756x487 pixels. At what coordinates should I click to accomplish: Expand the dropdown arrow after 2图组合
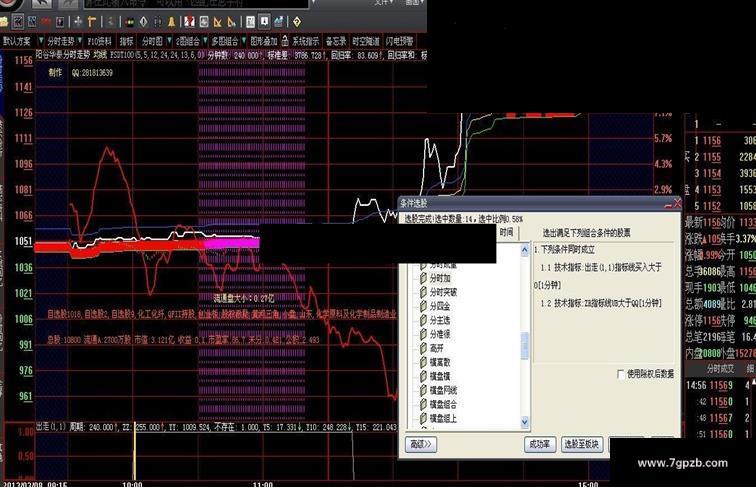point(205,41)
